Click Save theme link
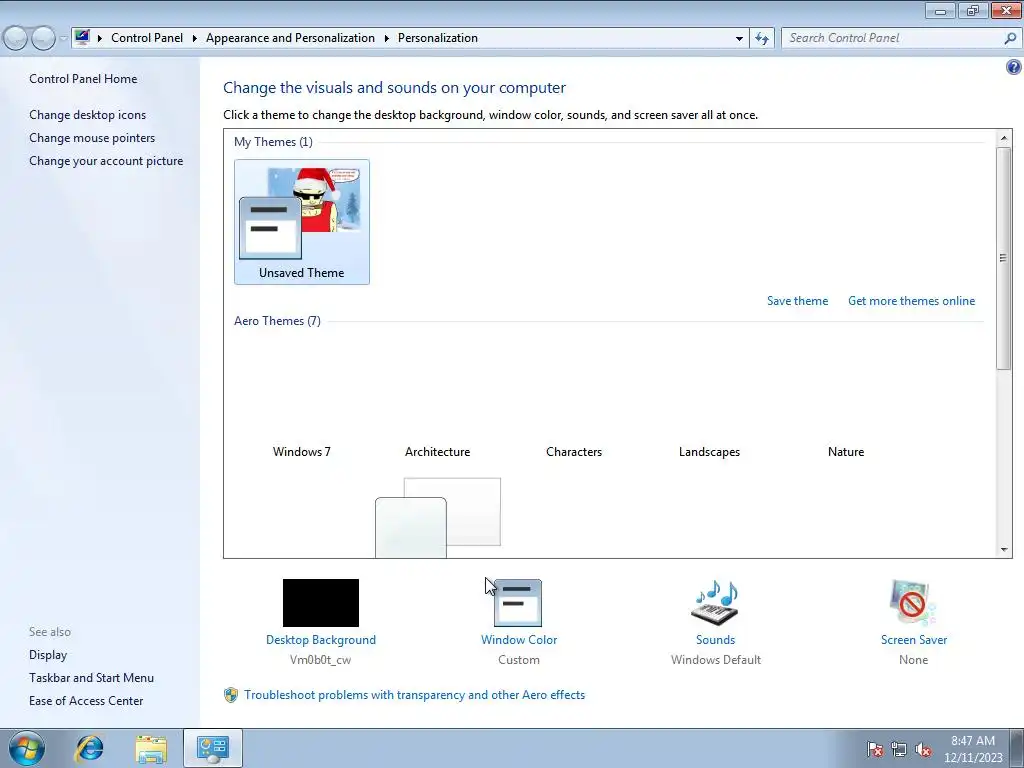This screenshot has height=768, width=1024. tap(797, 300)
